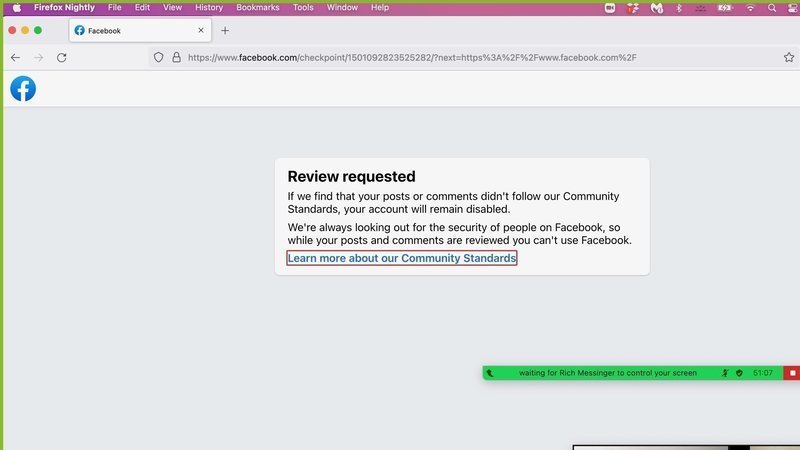Screen dimensions: 800x450
Task: Open a new browser tab
Action: 225,31
